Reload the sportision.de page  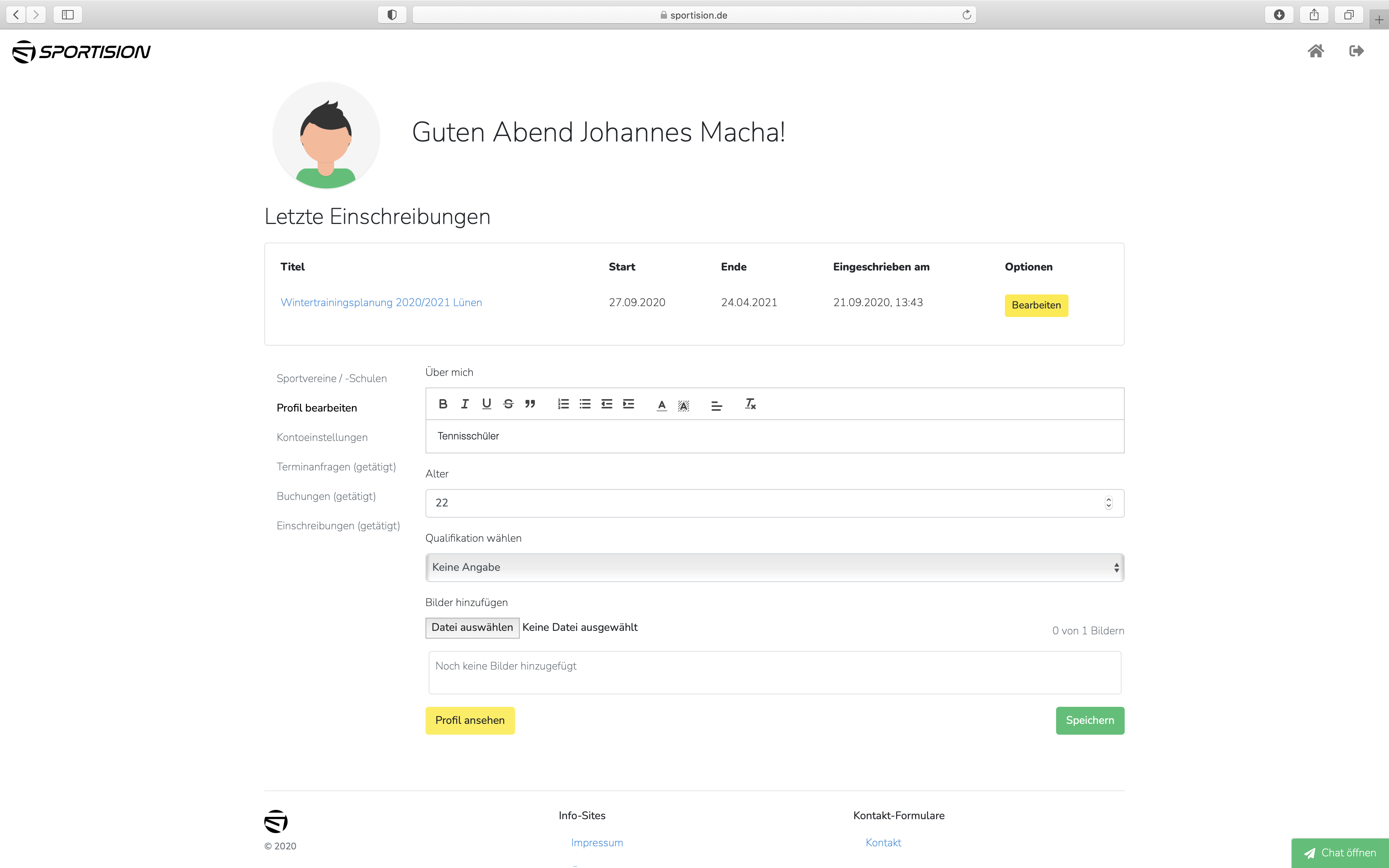967,15
